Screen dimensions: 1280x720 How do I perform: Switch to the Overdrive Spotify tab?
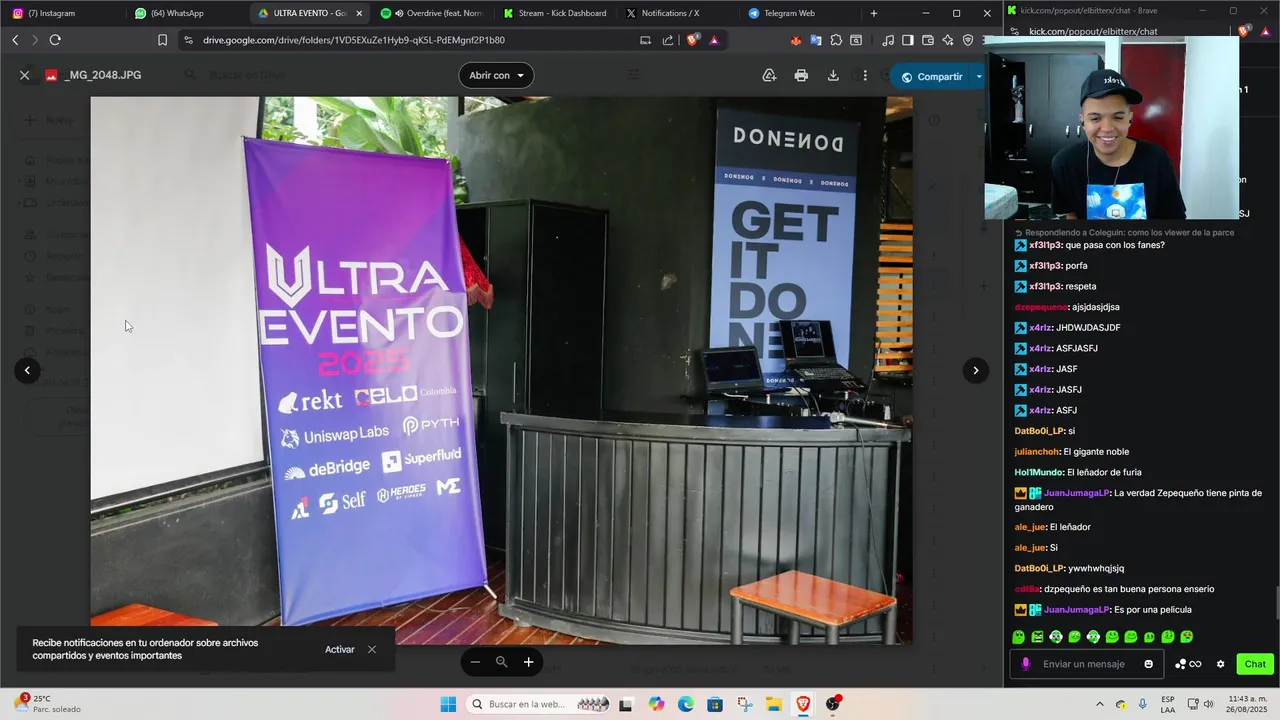click(x=433, y=13)
